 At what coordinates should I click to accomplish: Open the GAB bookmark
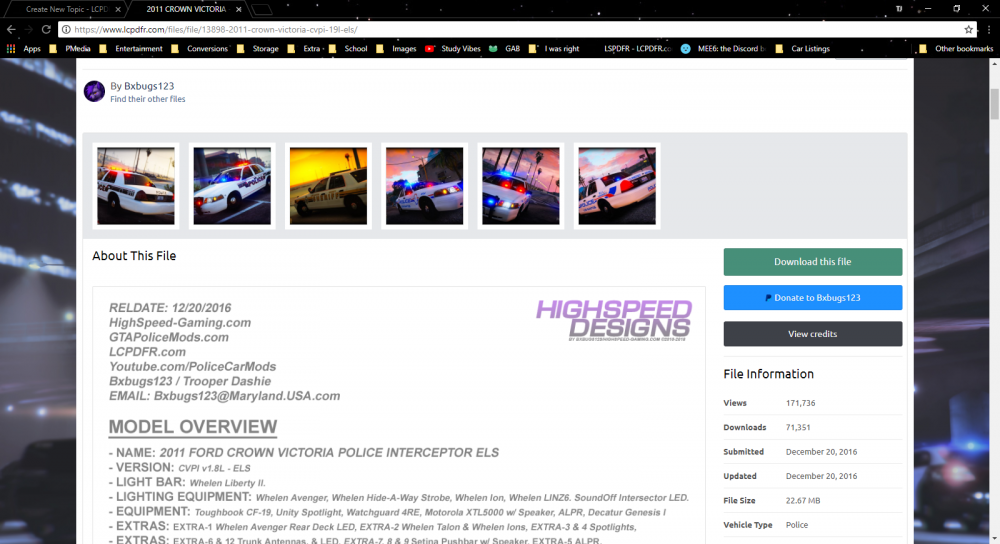504,48
